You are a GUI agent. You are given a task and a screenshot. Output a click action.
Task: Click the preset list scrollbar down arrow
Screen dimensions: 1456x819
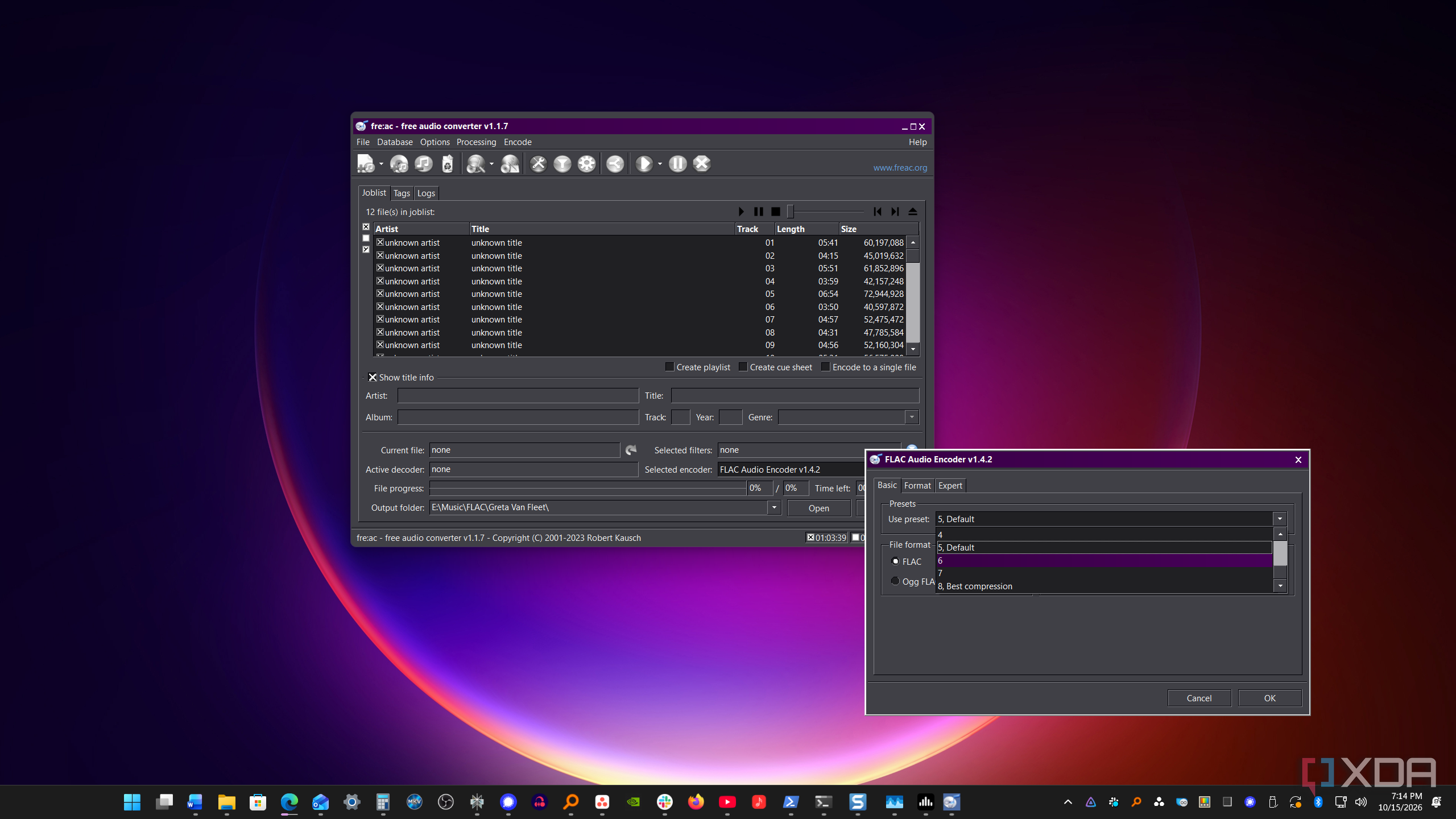click(x=1280, y=586)
